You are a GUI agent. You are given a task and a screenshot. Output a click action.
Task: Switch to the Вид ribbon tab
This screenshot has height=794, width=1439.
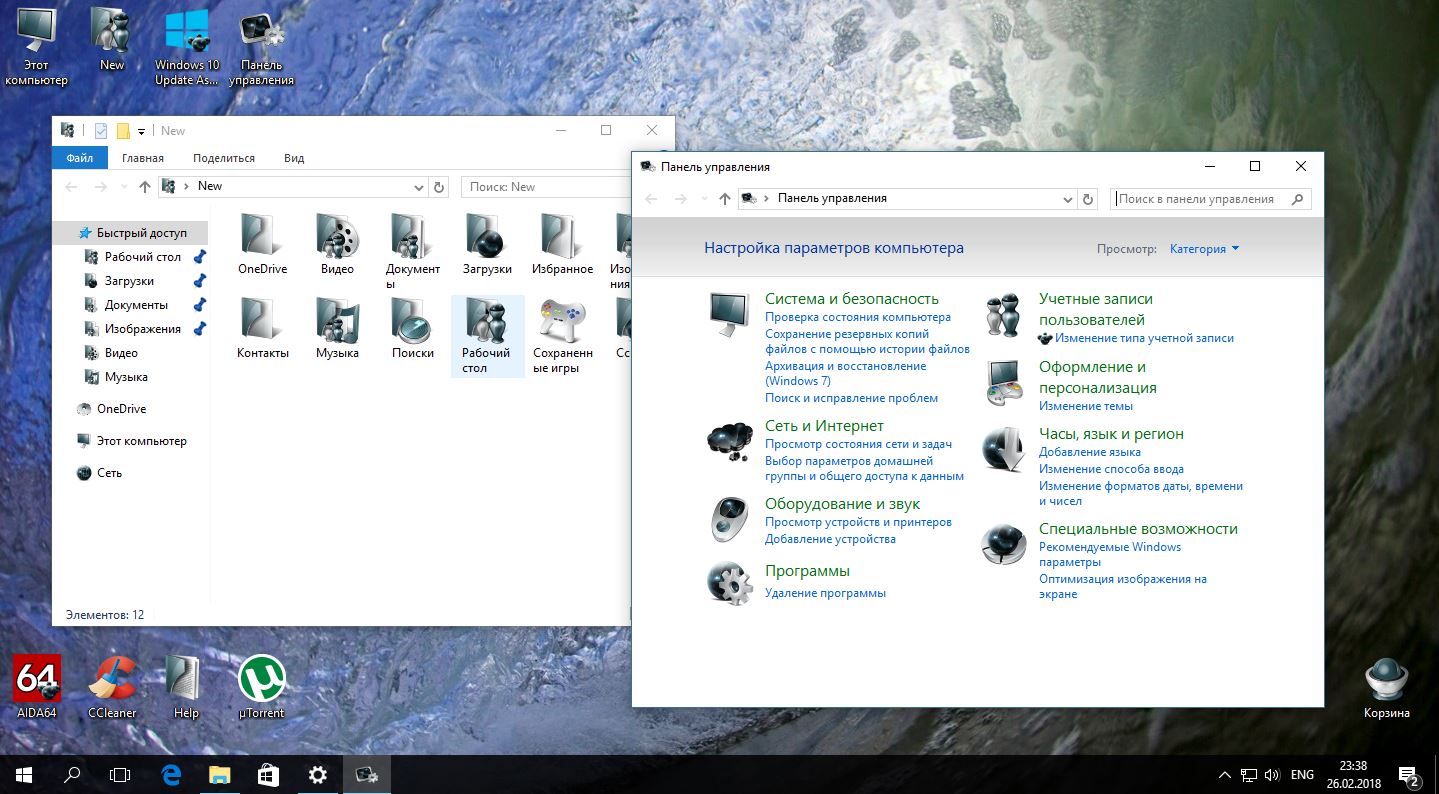(x=294, y=158)
